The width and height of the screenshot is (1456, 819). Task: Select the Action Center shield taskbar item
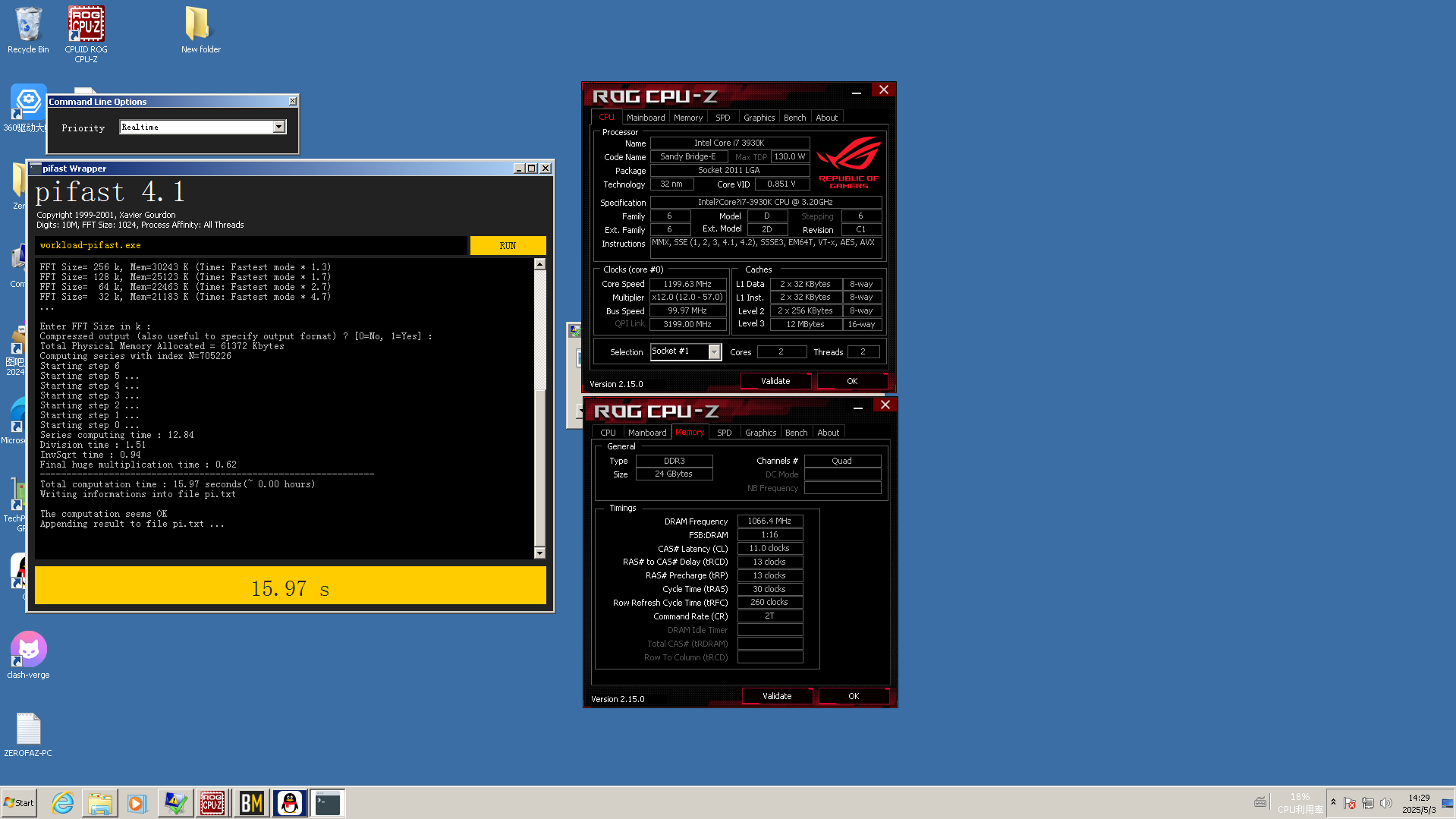175,803
